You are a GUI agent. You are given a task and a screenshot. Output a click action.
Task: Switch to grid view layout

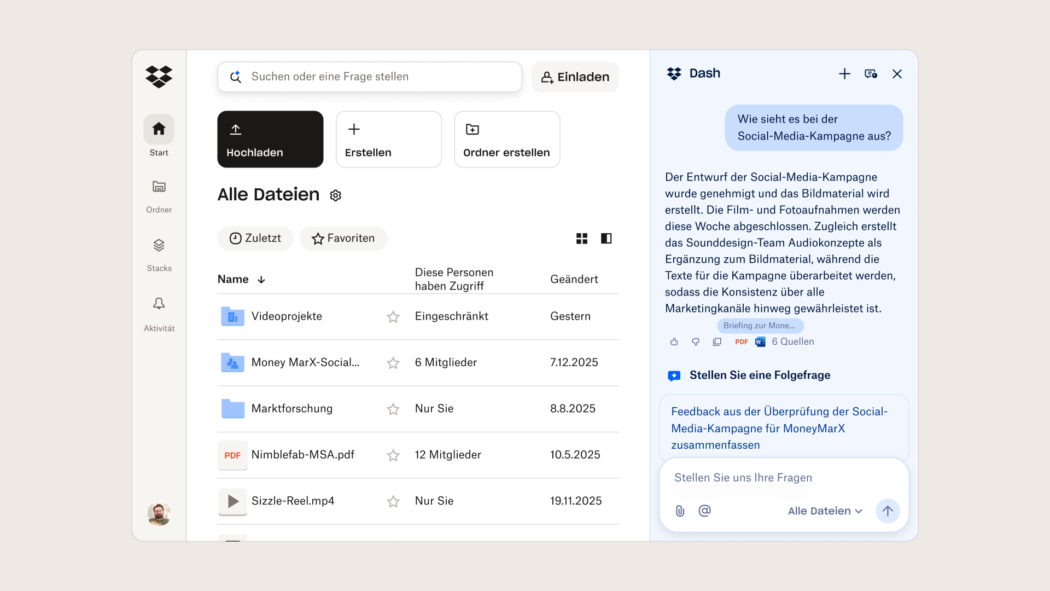pos(582,239)
